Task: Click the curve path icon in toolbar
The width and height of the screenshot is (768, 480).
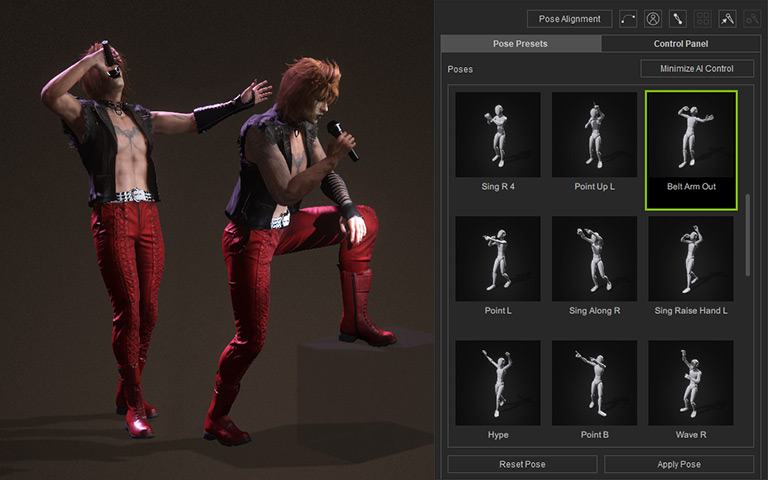Action: [x=629, y=18]
